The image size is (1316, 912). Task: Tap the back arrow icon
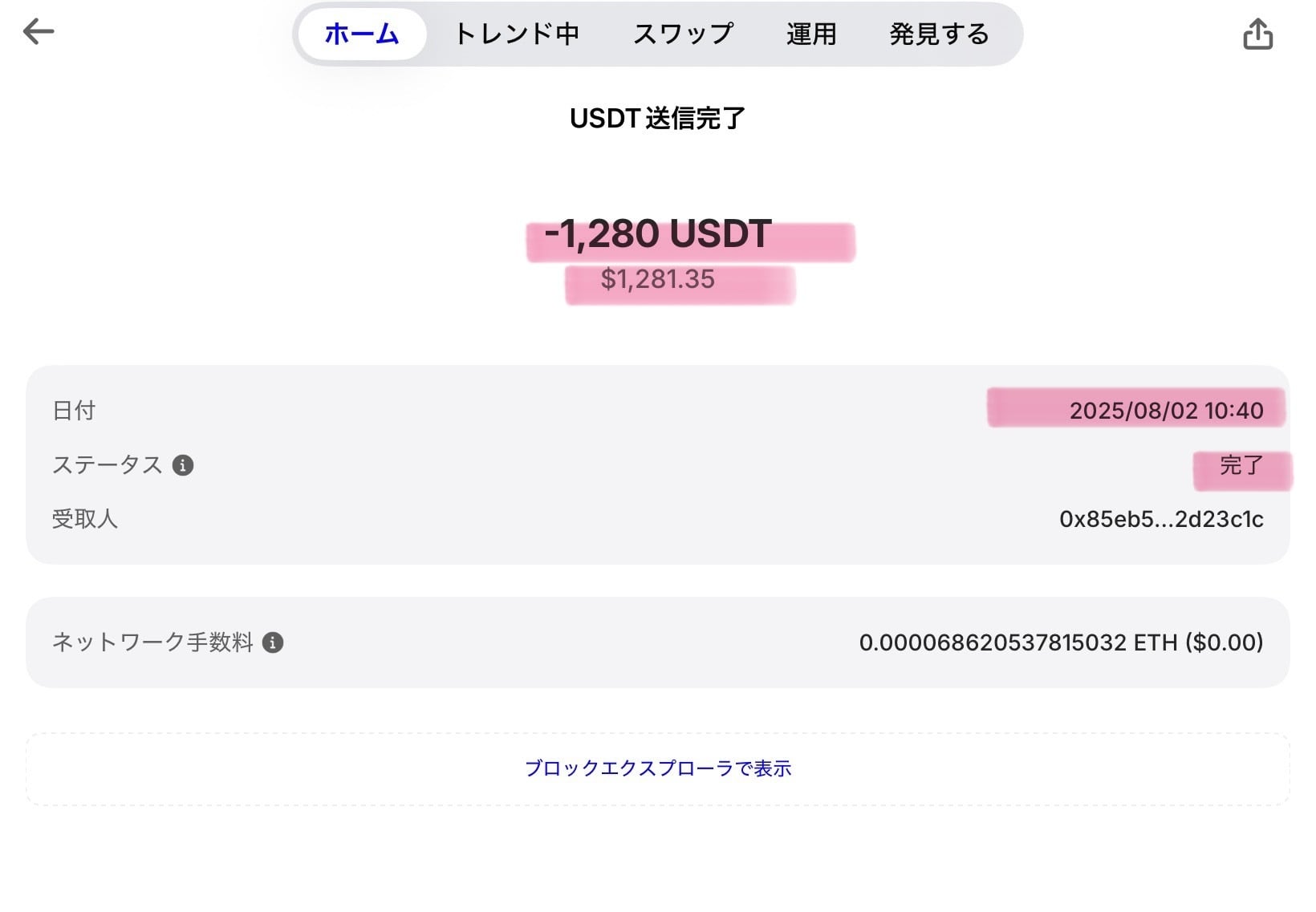pyautogui.click(x=39, y=32)
